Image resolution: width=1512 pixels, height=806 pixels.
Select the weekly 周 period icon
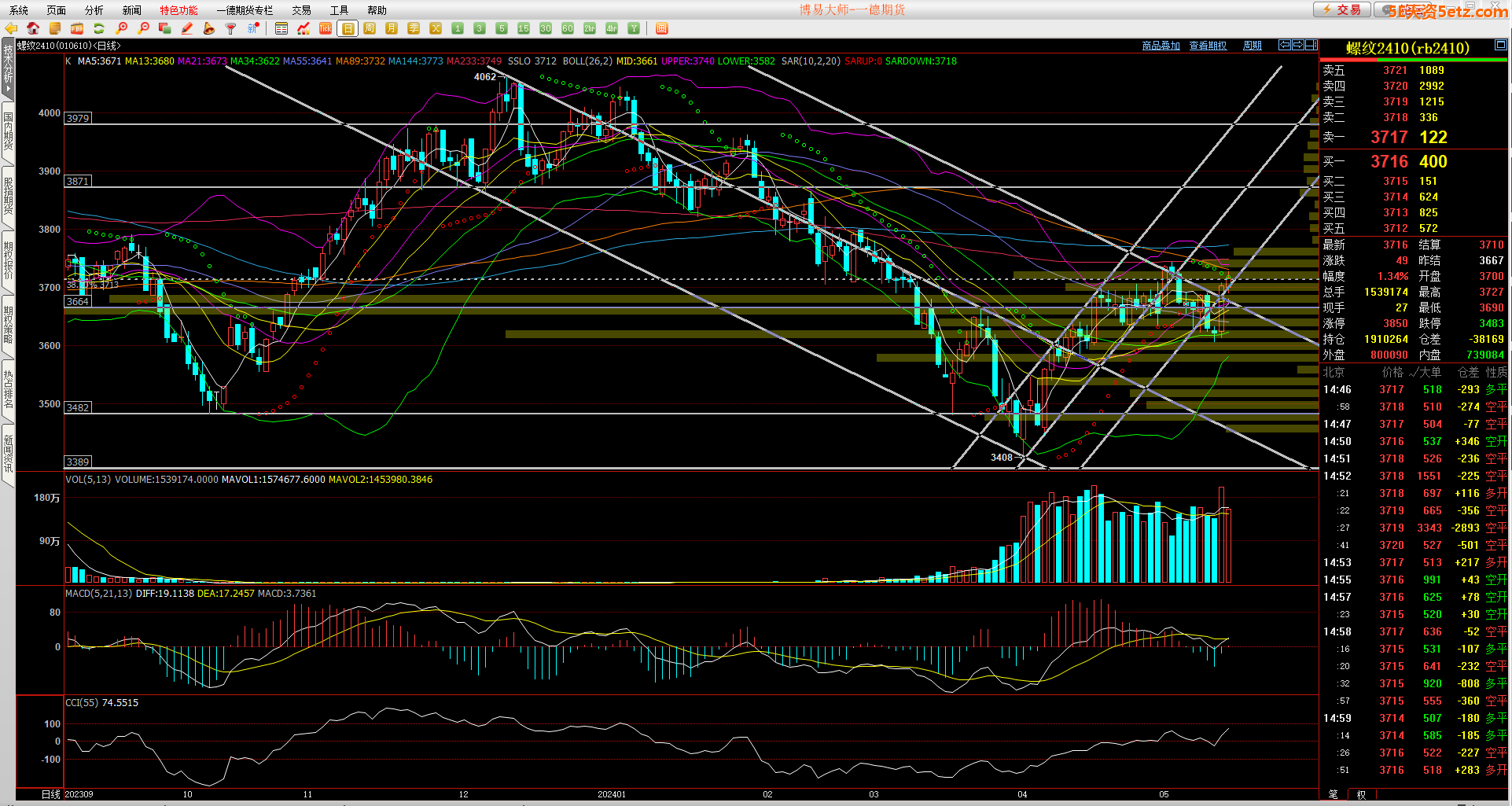point(370,28)
